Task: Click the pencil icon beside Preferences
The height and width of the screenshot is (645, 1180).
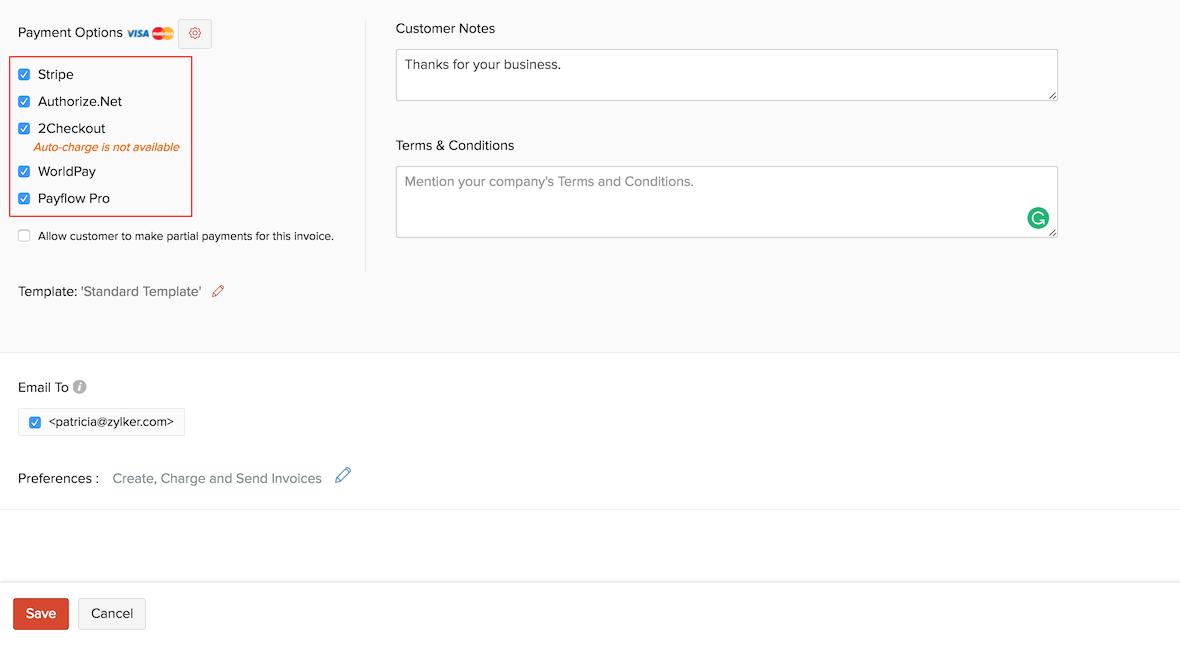Action: coord(343,477)
